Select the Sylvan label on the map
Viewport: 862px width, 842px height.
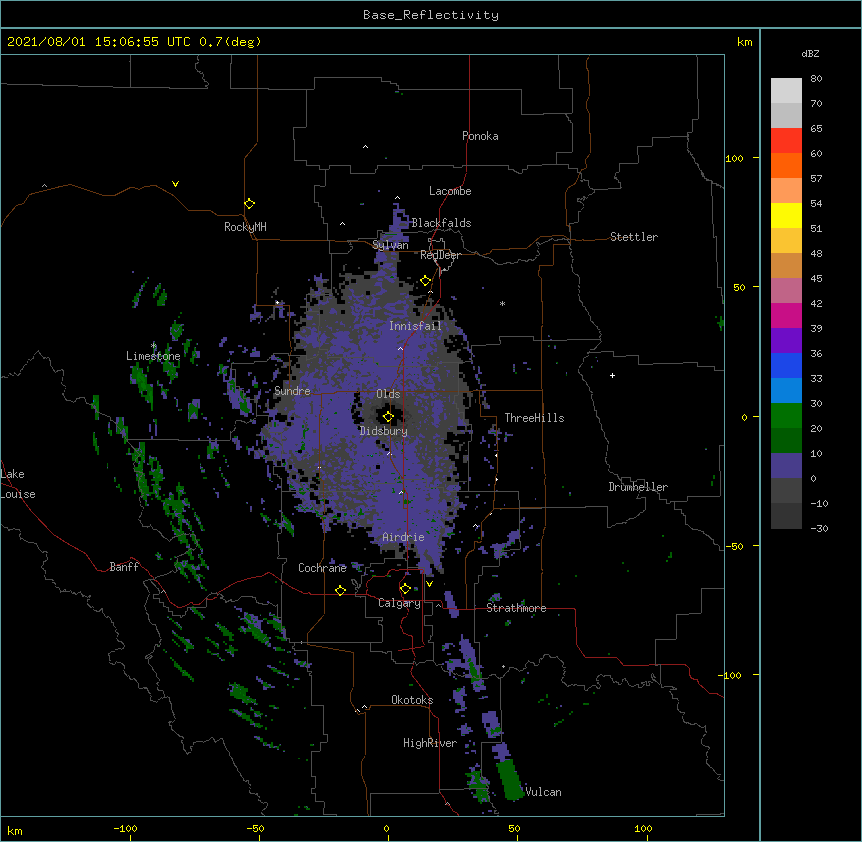(390, 245)
